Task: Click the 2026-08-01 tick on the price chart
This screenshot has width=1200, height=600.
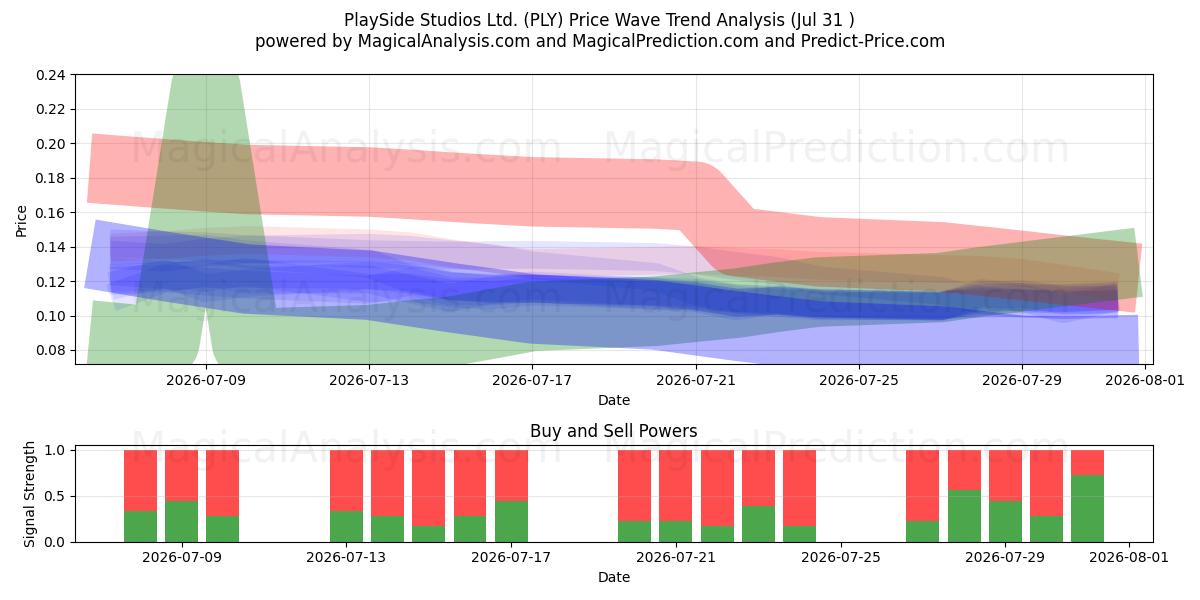Action: click(1144, 380)
